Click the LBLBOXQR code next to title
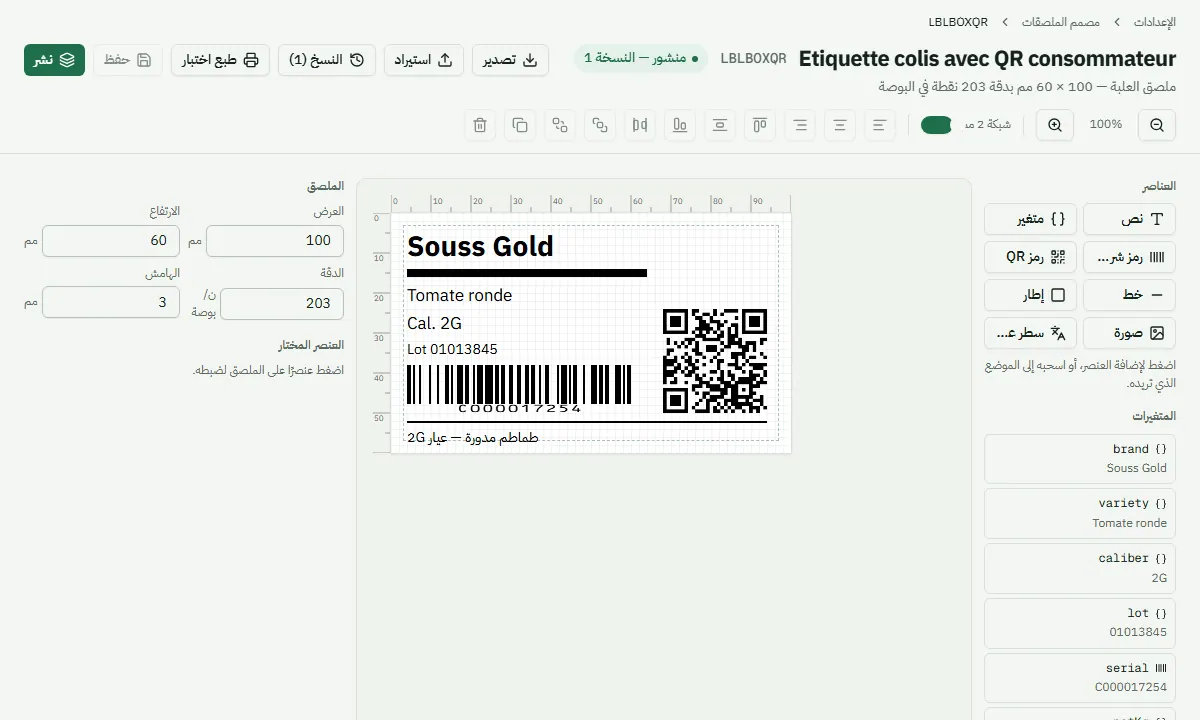The width and height of the screenshot is (1200, 720). pos(753,58)
